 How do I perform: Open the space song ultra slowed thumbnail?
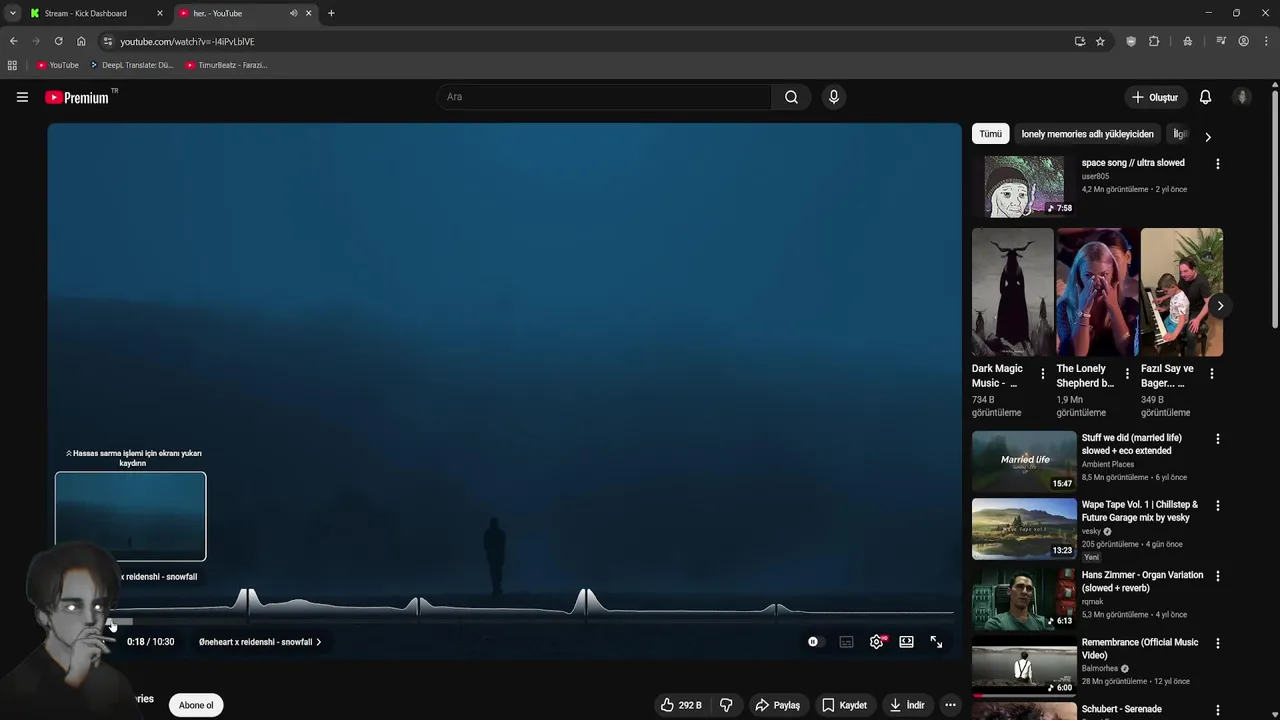coord(1024,186)
